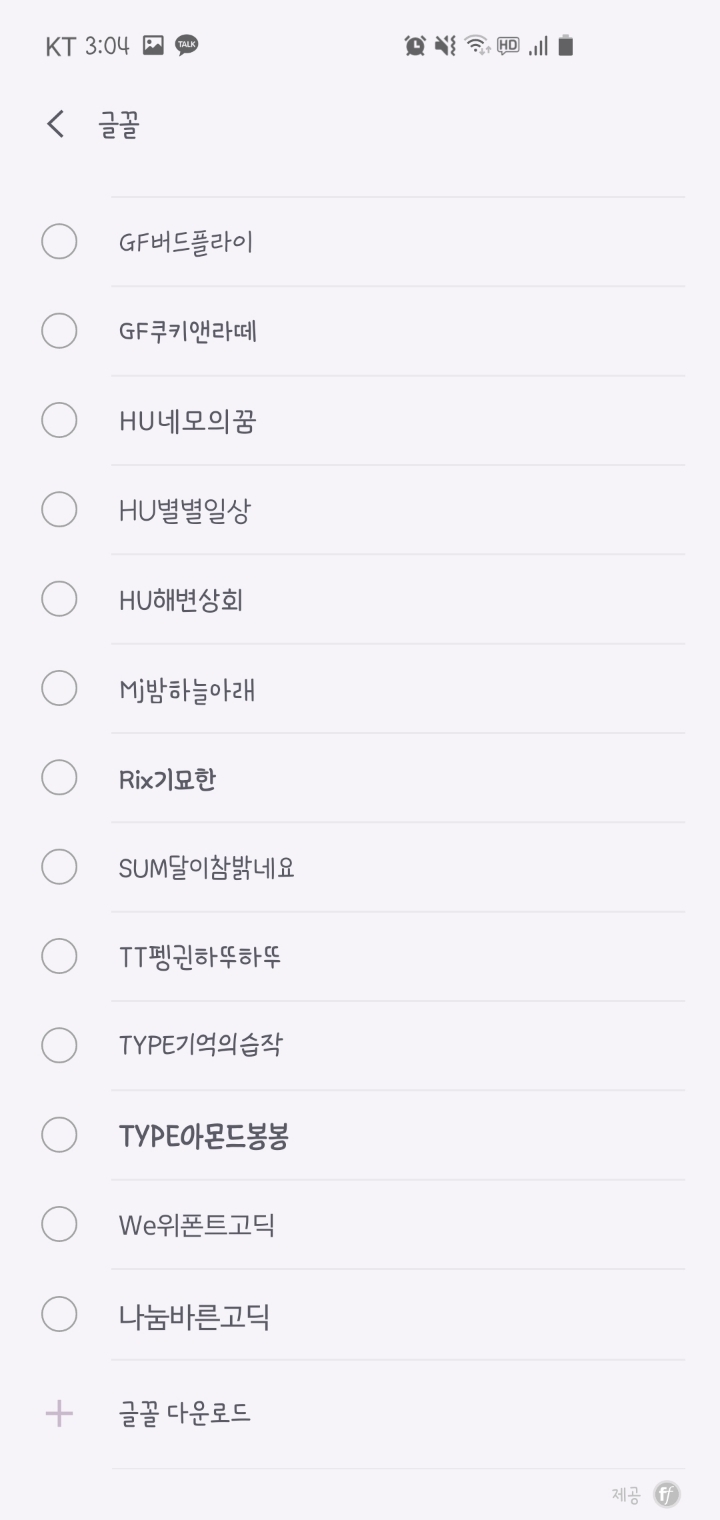This screenshot has height=1520, width=720.
Task: Tap the SUM달이참밝네요 font entry
Action: click(207, 868)
